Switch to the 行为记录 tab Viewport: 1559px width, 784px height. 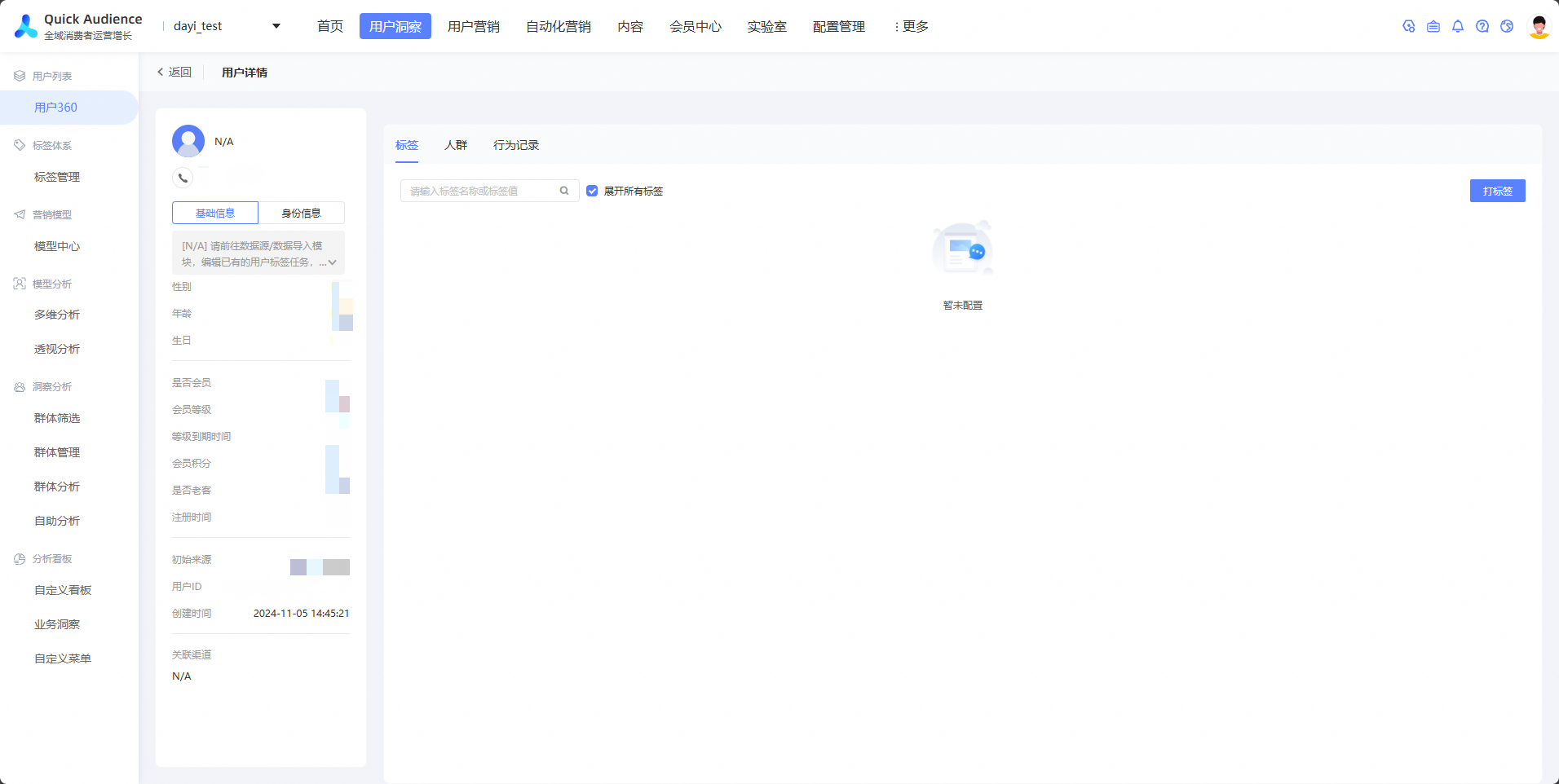tap(516, 145)
